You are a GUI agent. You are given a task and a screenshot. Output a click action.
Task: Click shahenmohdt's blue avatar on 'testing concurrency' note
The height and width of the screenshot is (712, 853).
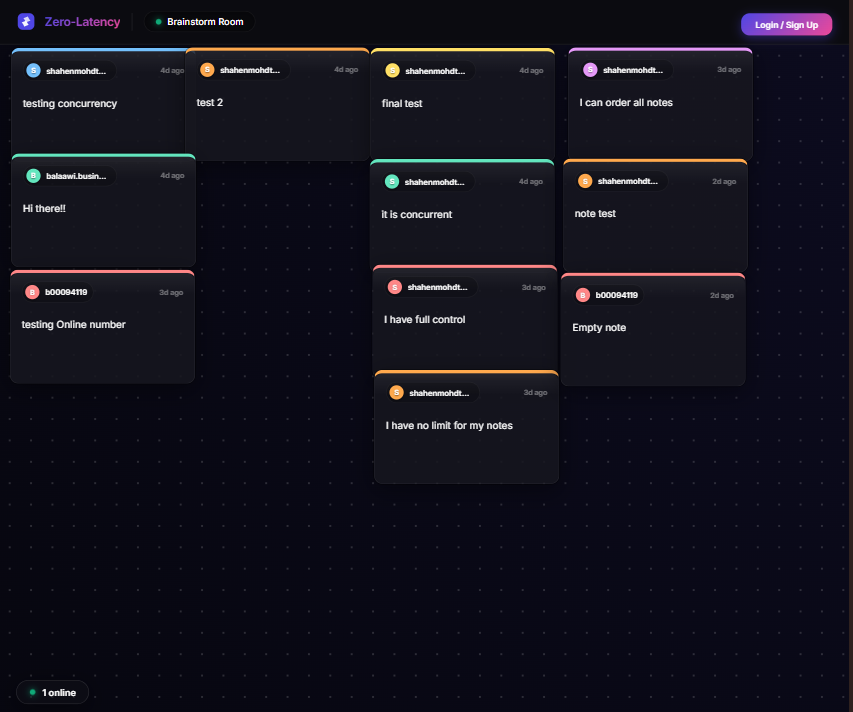point(32,70)
